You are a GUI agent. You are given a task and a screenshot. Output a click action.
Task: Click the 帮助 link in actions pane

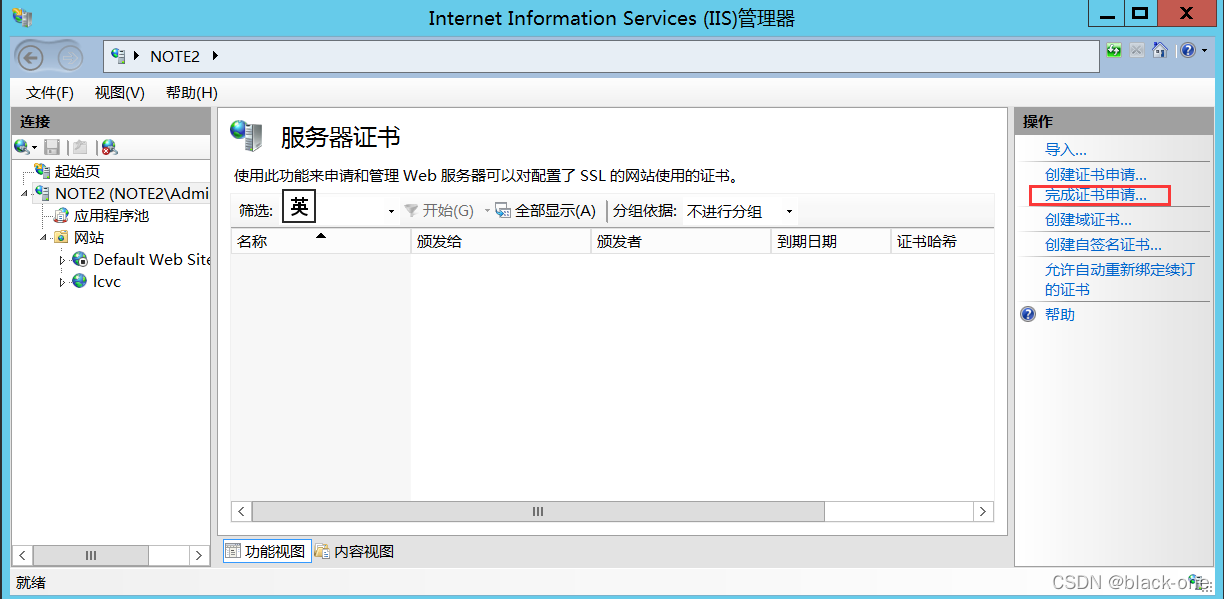[x=1060, y=314]
